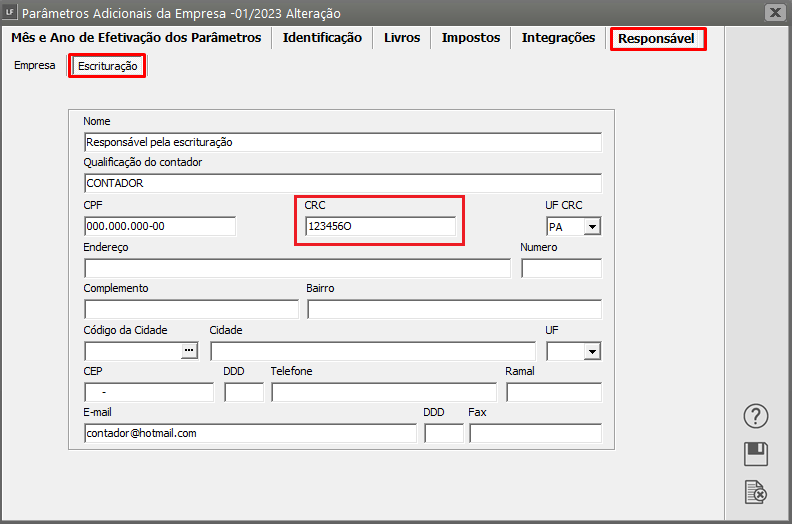The image size is (792, 524).
Task: Open city code lookup ellipsis button
Action: pos(189,351)
